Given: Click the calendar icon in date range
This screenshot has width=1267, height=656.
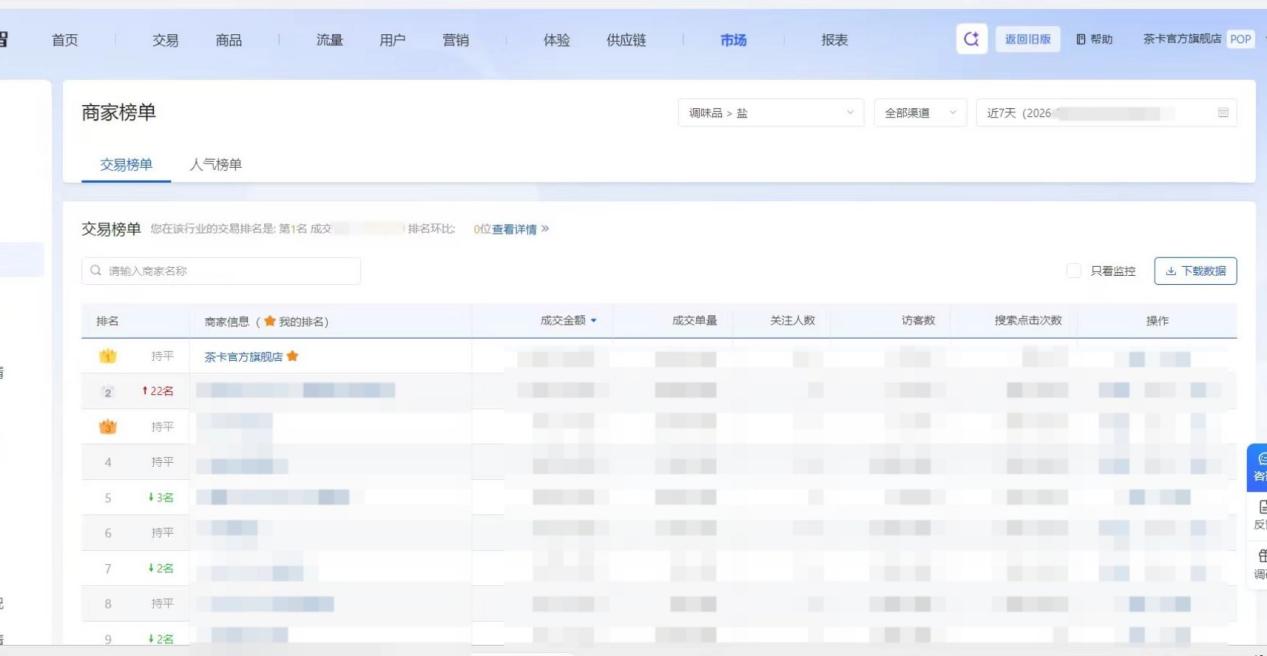Looking at the screenshot, I should coord(1222,113).
